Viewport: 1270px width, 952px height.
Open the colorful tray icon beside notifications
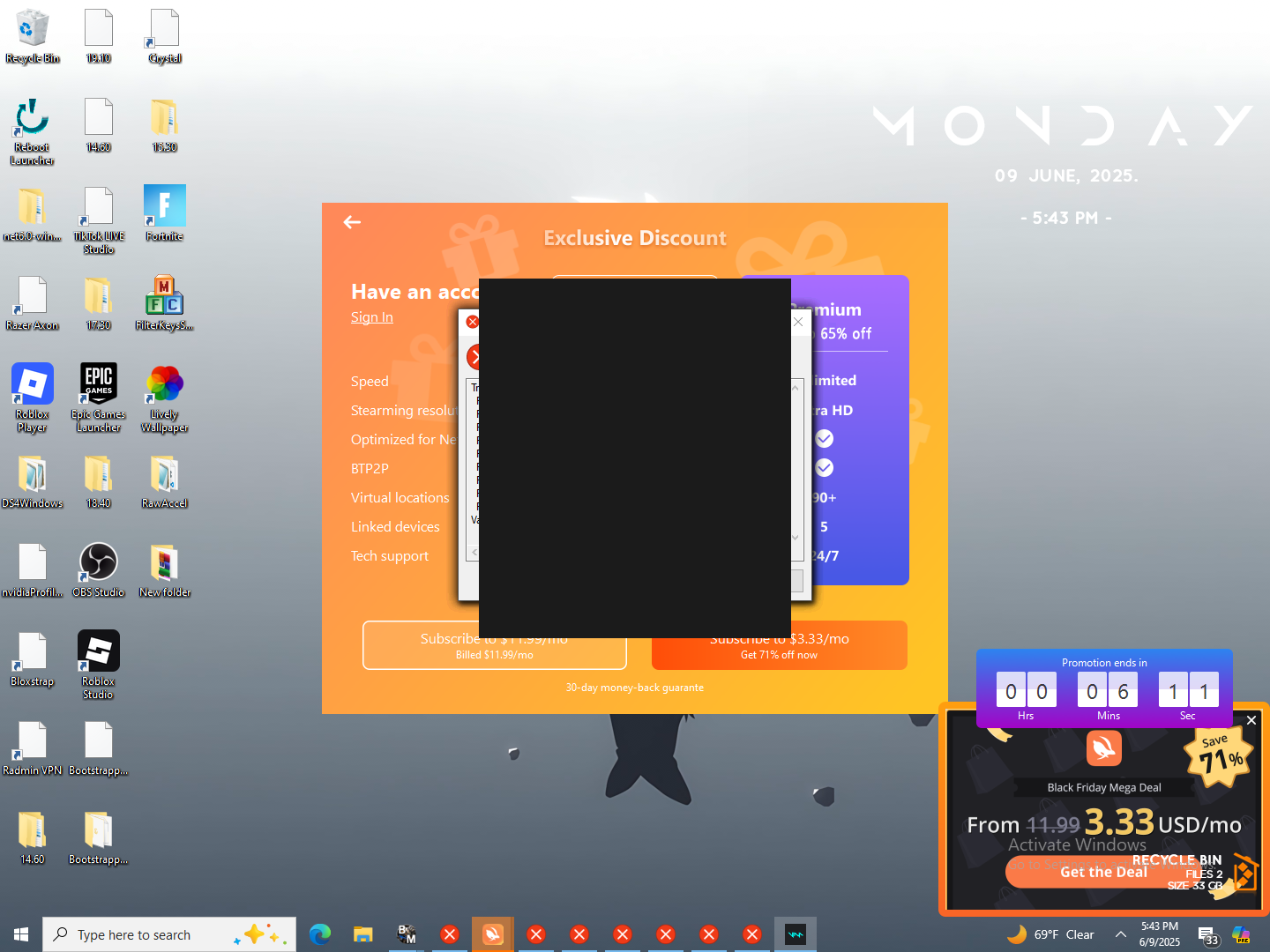coord(1241,934)
